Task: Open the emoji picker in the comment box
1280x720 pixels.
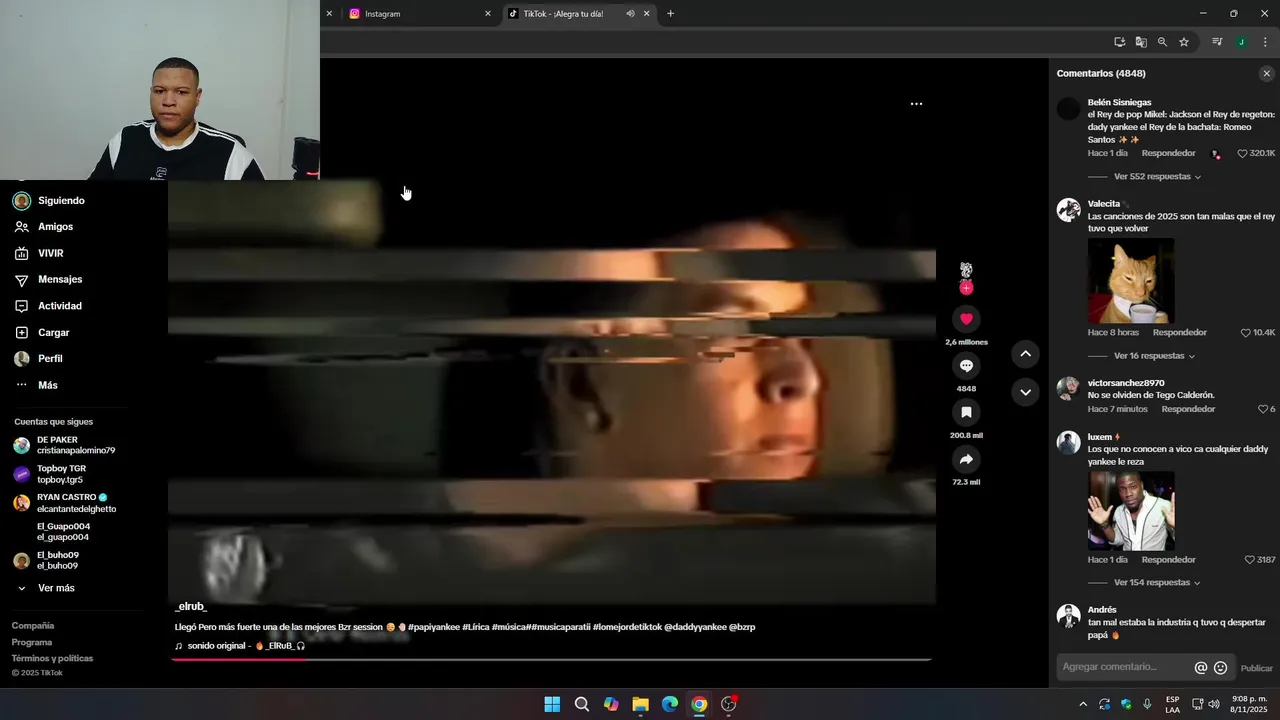Action: tap(1220, 668)
